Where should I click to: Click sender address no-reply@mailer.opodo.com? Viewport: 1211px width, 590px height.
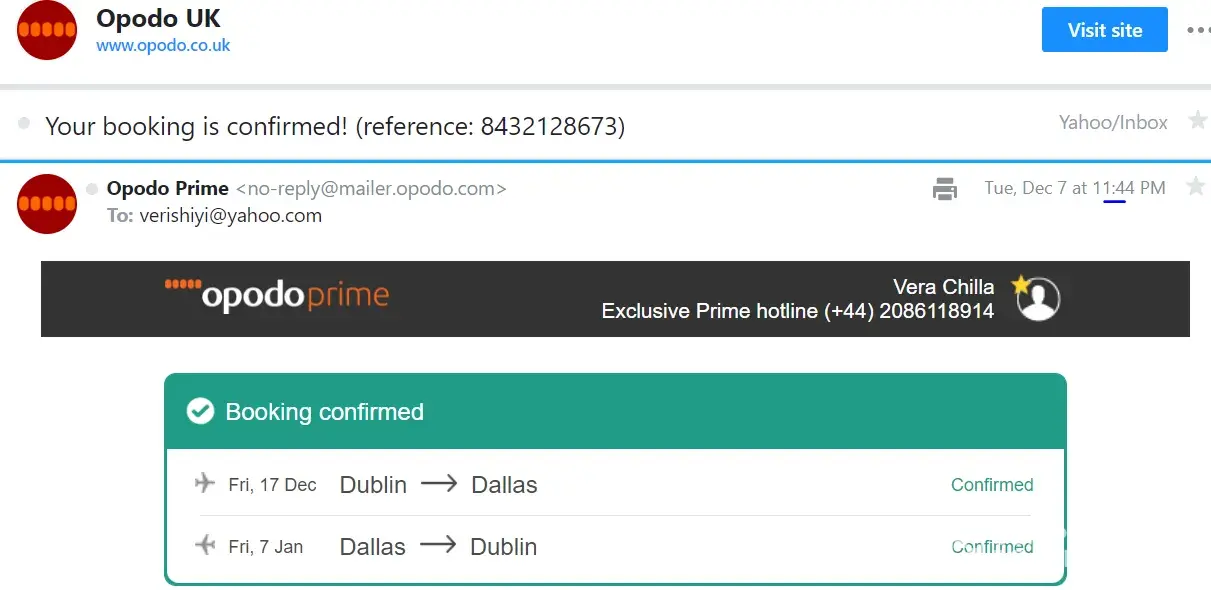pyautogui.click(x=371, y=188)
